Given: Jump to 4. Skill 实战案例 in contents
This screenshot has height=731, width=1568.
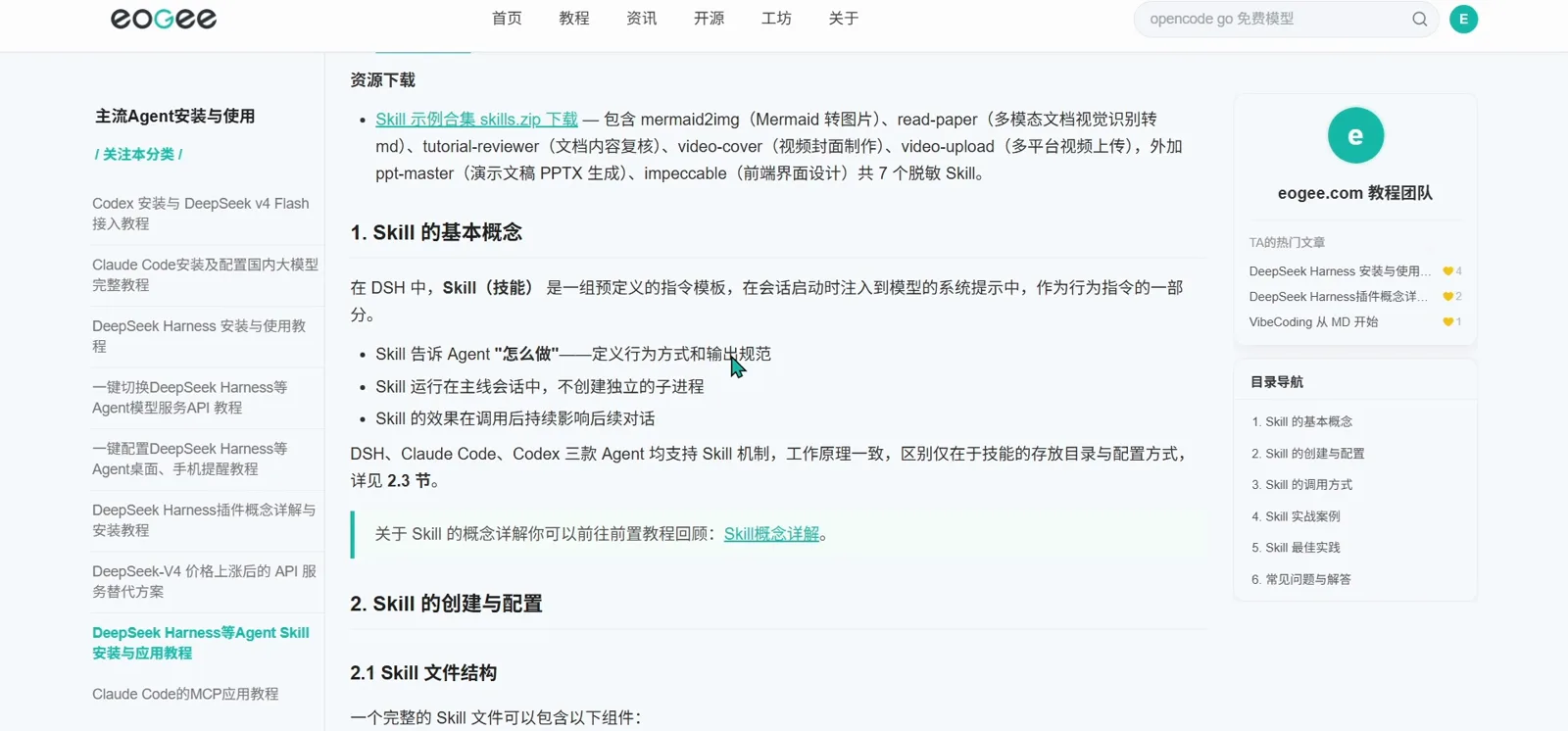Looking at the screenshot, I should [x=1296, y=516].
